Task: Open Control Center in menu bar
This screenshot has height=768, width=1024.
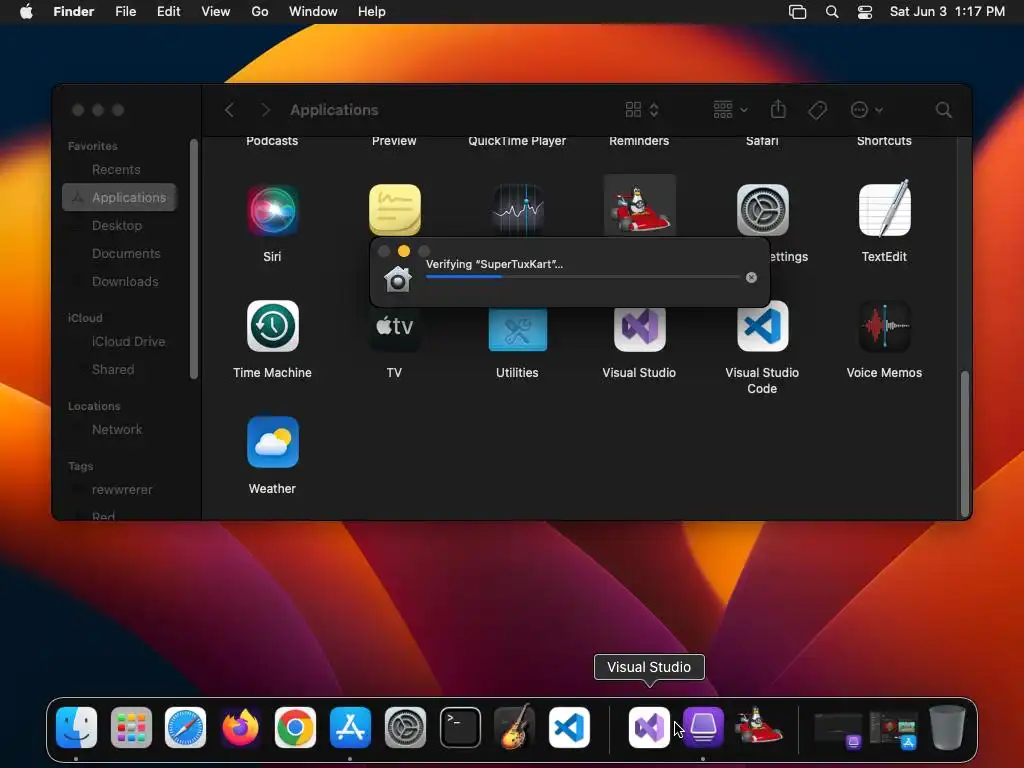Action: tap(865, 12)
